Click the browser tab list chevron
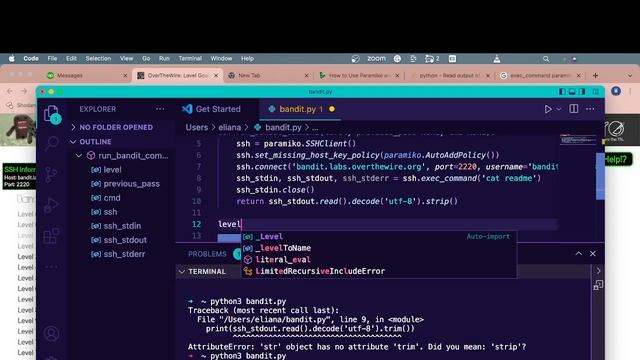 630,76
